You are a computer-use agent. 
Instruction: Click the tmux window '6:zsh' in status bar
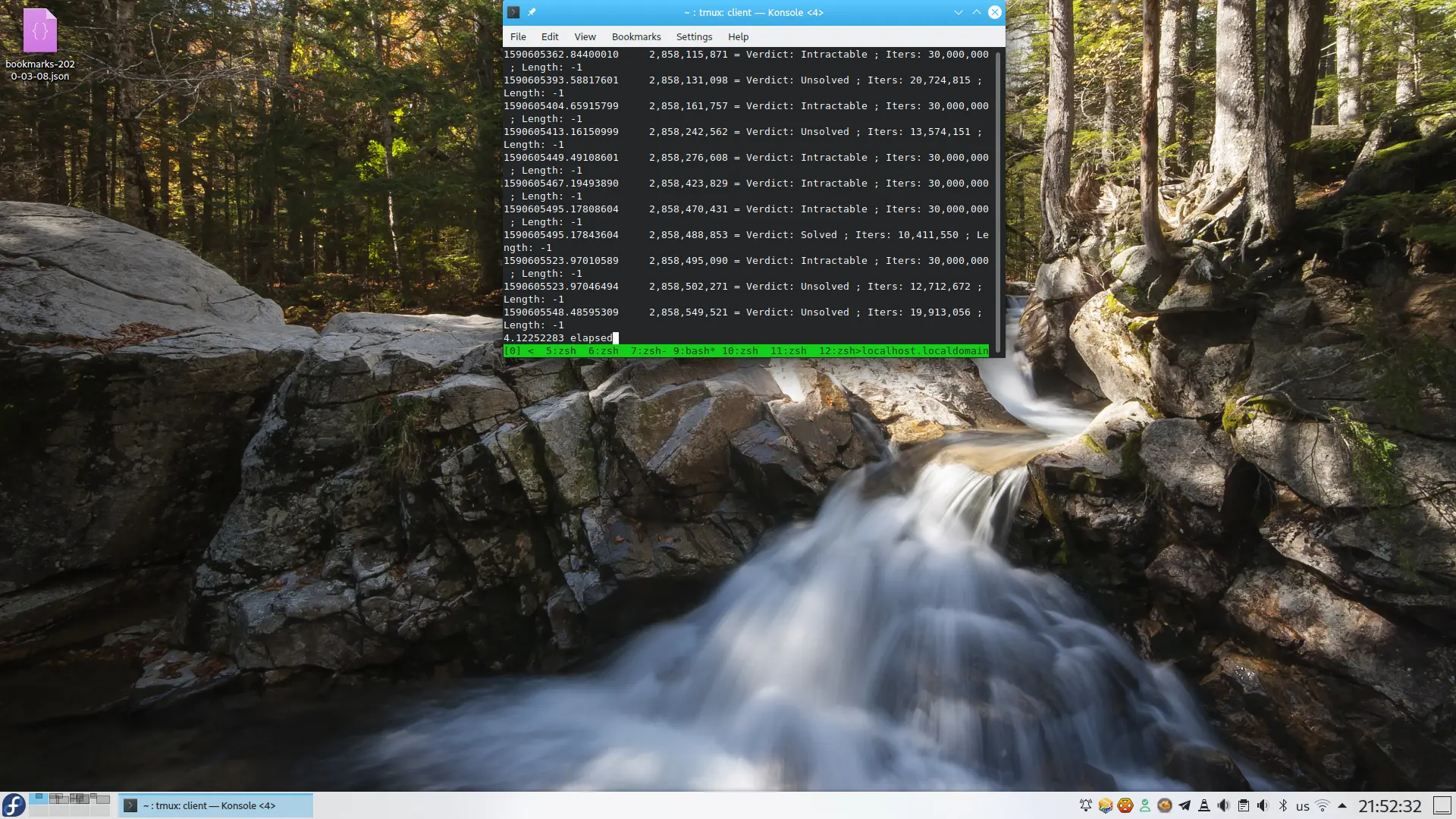coord(603,350)
